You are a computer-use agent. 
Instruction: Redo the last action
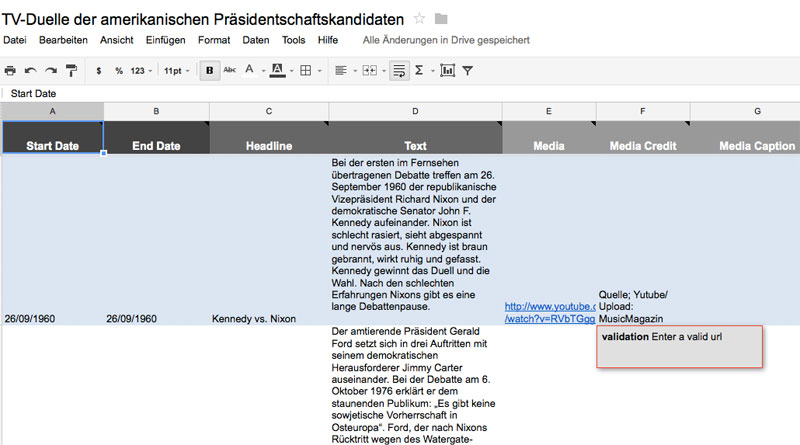(51, 70)
